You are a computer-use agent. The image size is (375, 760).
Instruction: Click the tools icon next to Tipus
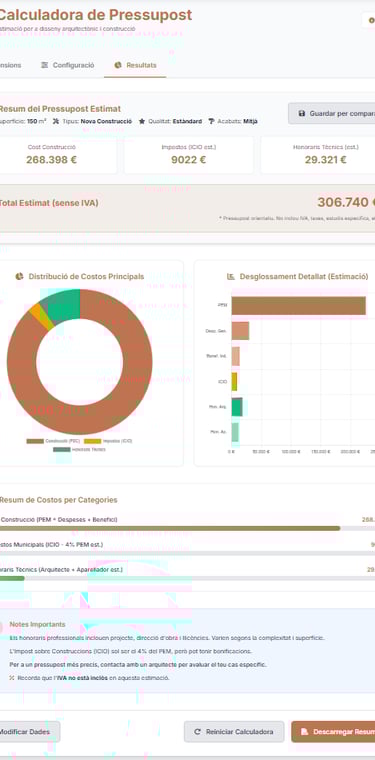(56, 121)
